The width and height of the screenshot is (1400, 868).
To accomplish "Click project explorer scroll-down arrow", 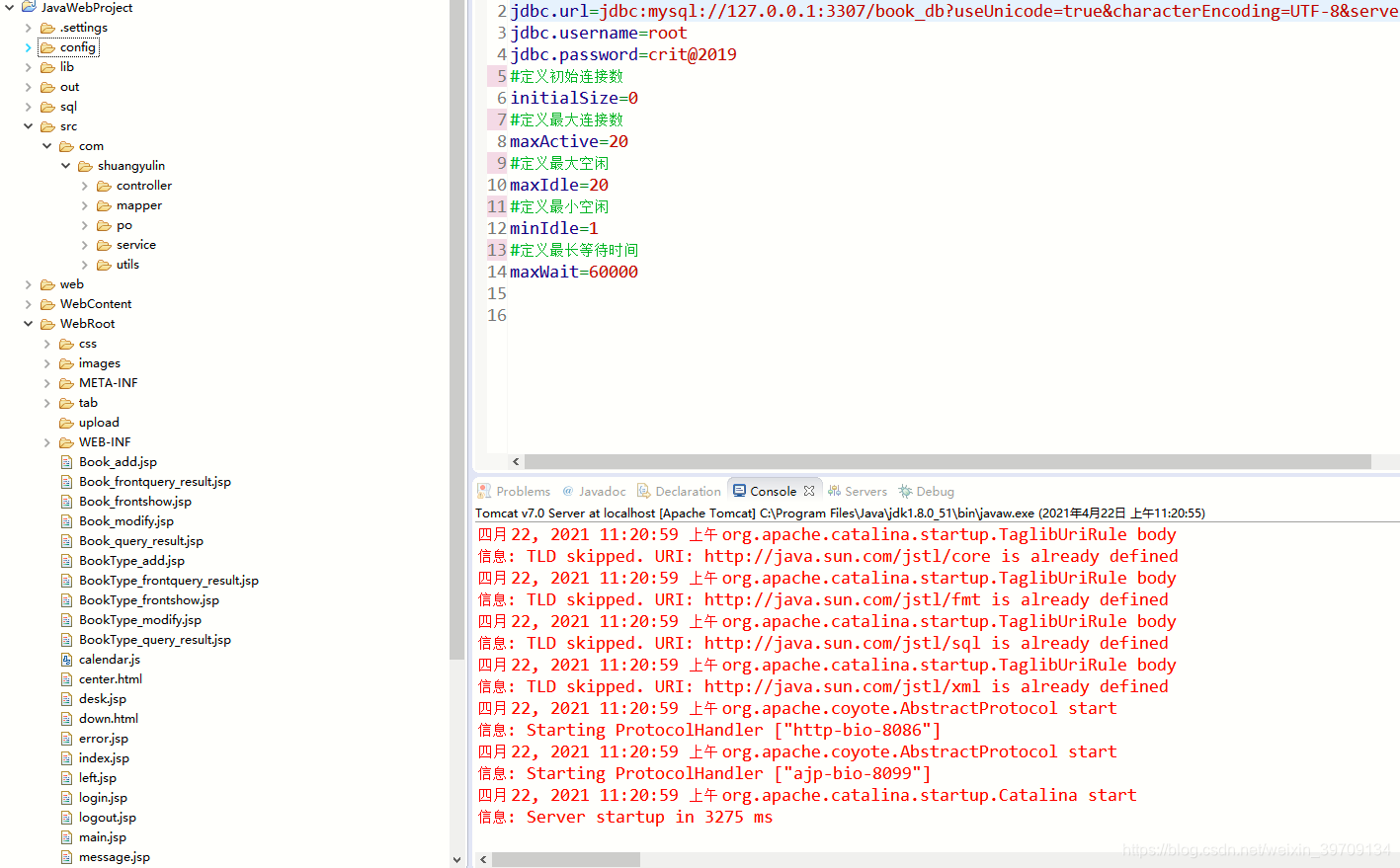I will point(456,860).
